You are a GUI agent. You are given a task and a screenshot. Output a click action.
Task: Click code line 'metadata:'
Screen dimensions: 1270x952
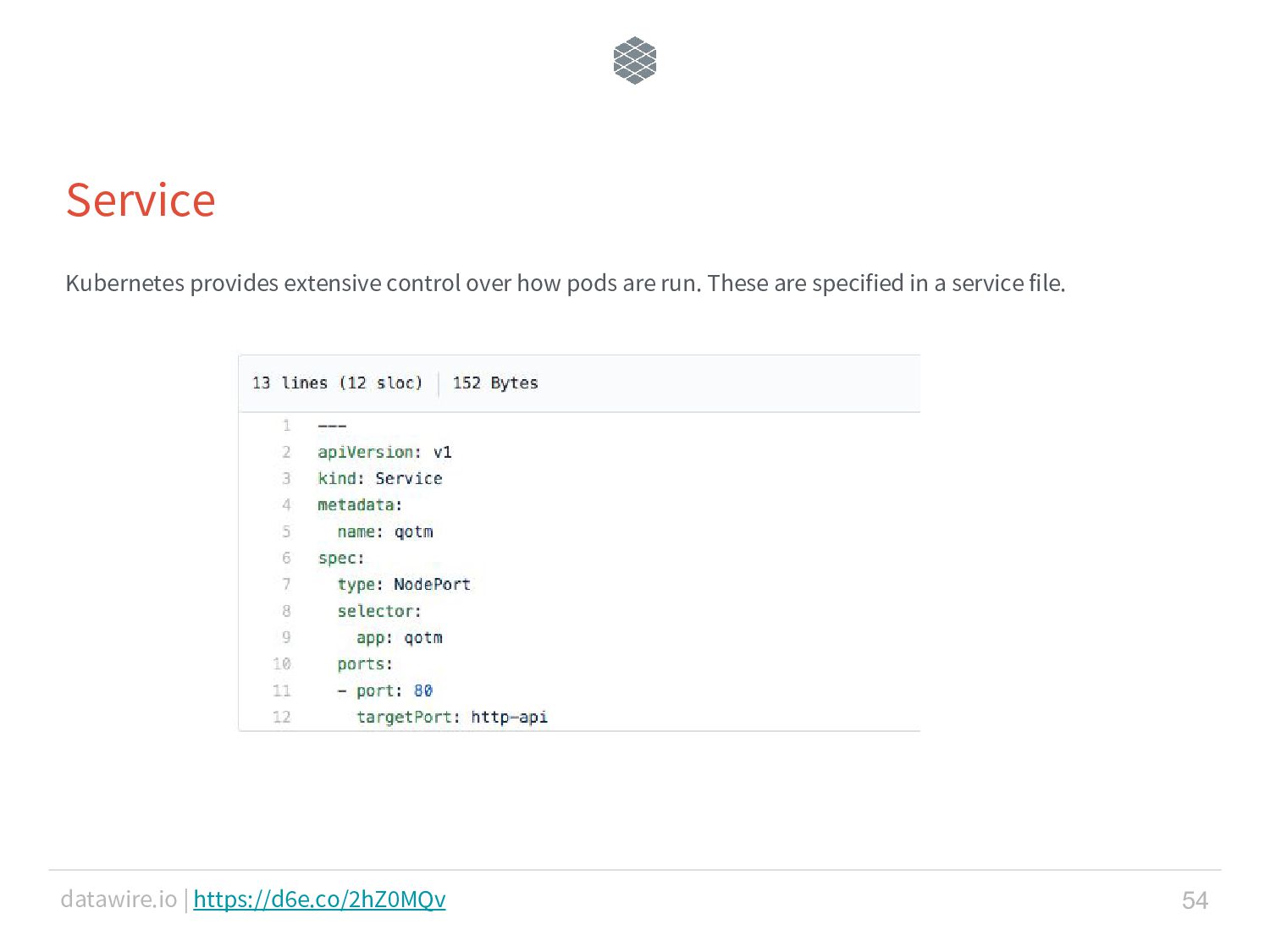tap(360, 505)
